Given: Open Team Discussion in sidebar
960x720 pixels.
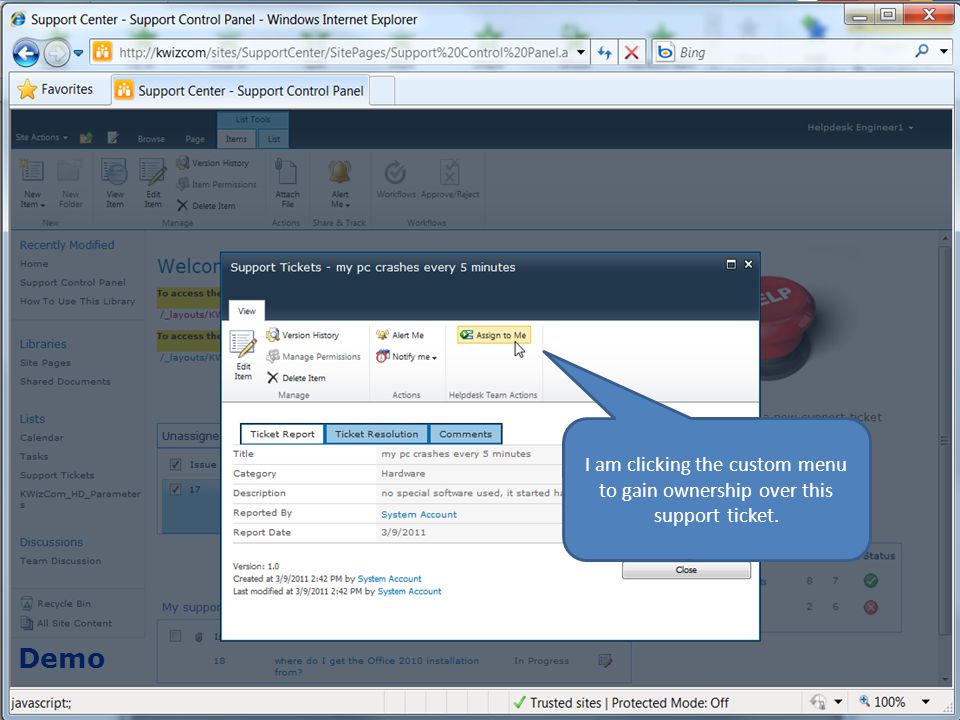Looking at the screenshot, I should (60, 561).
